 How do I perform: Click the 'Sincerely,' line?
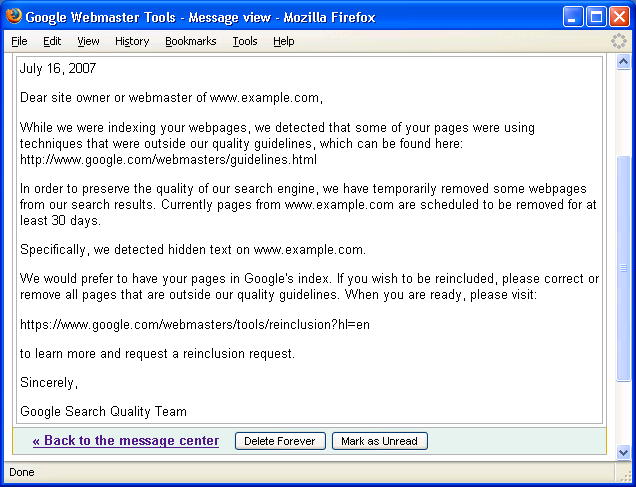[x=49, y=382]
